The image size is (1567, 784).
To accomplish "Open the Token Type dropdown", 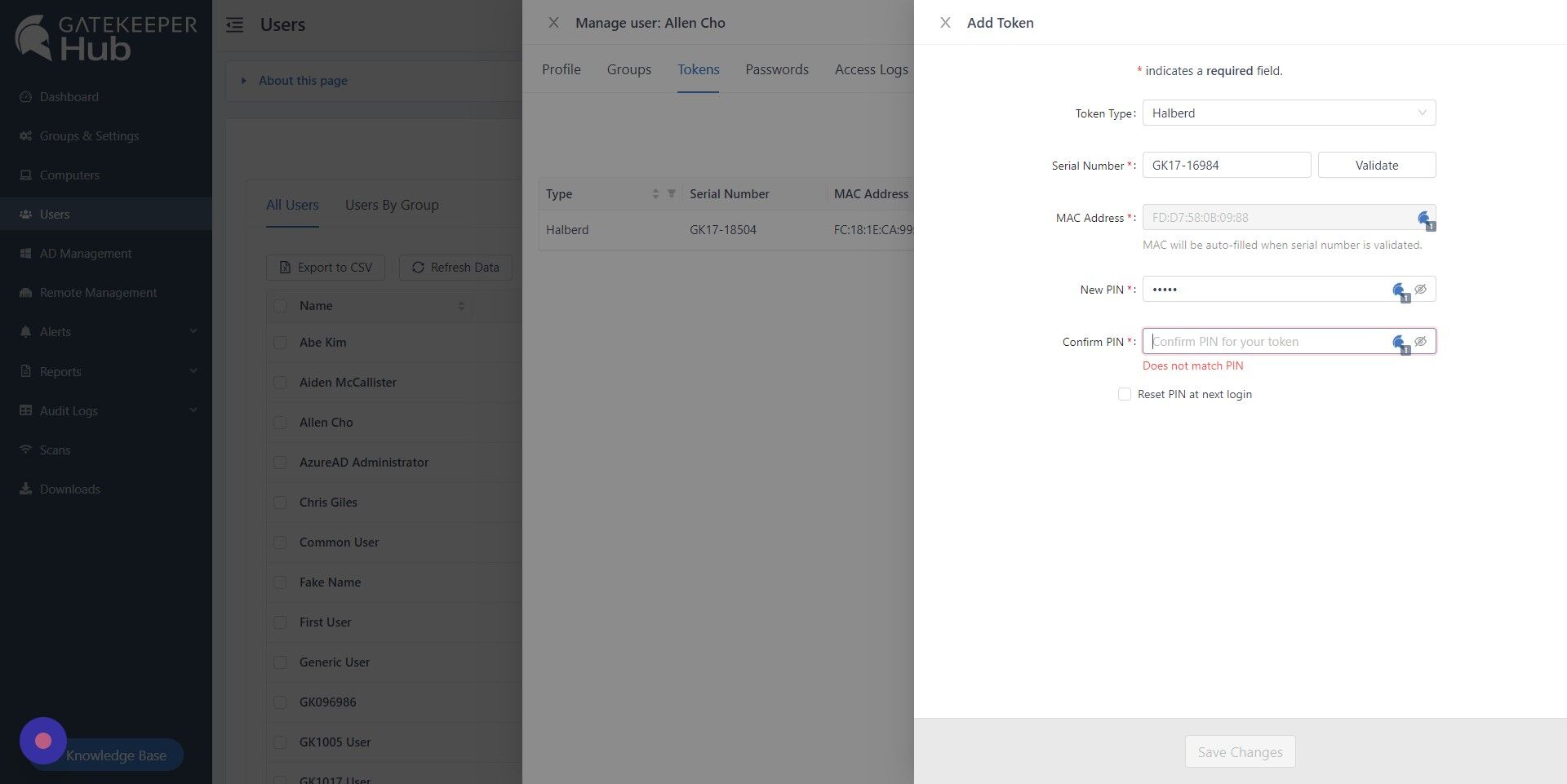I will click(1289, 113).
